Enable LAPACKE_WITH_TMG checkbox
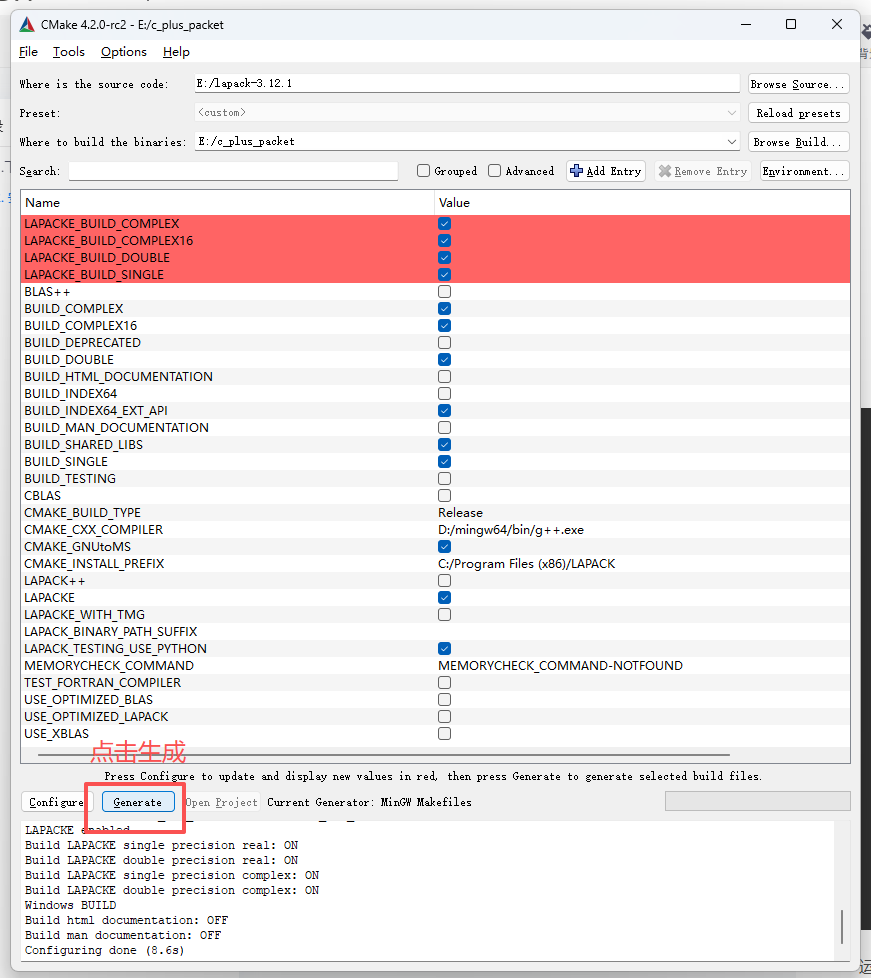The height and width of the screenshot is (978, 871). (444, 615)
